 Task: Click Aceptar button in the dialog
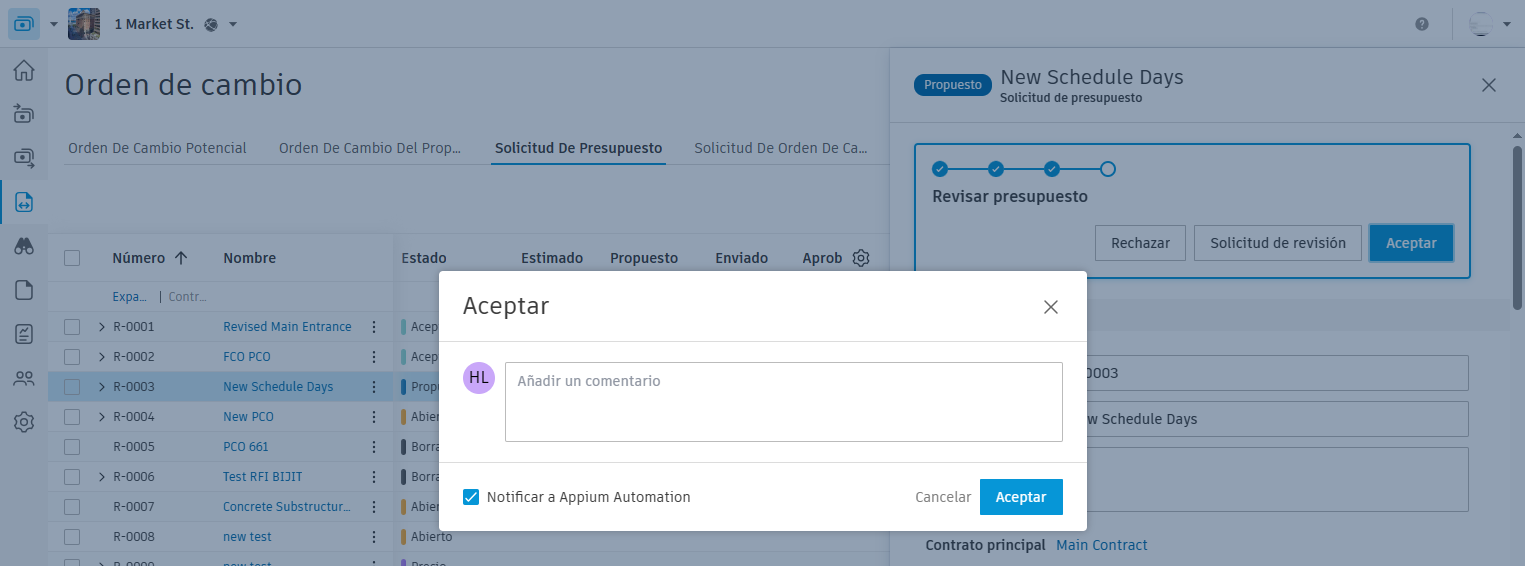click(x=1021, y=497)
